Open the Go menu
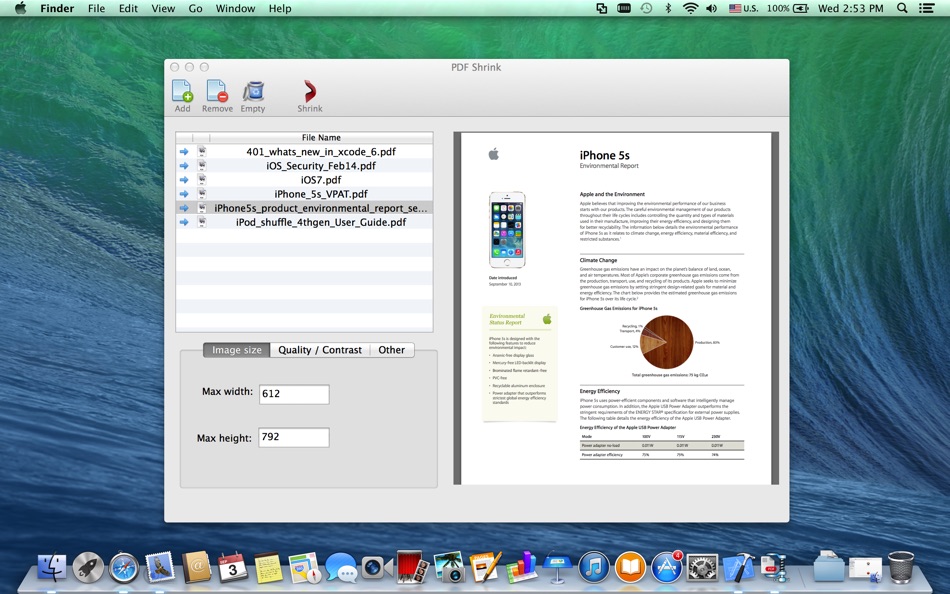 click(x=195, y=8)
